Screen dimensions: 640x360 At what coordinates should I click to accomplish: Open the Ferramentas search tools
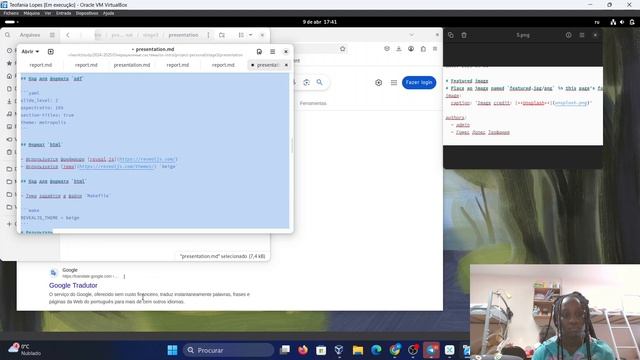(313, 103)
